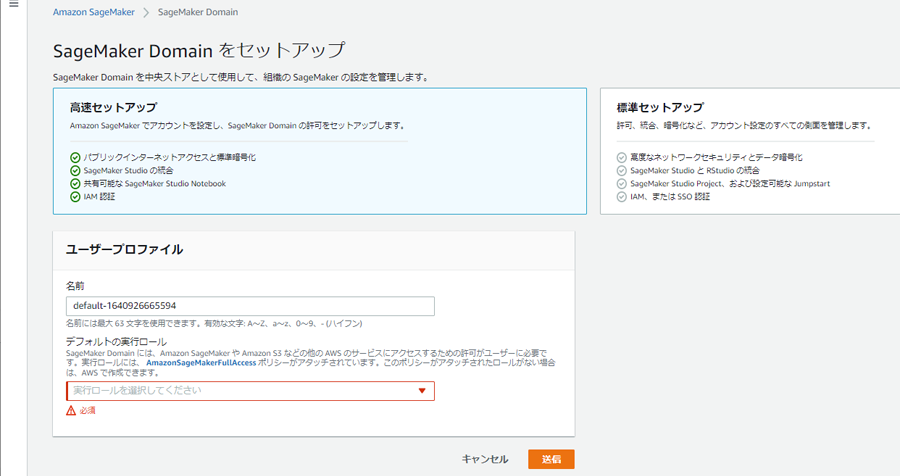Click checkmark icon beside IAM、または SSO 認証
Viewport: 900px width, 476px height.
coord(622,197)
